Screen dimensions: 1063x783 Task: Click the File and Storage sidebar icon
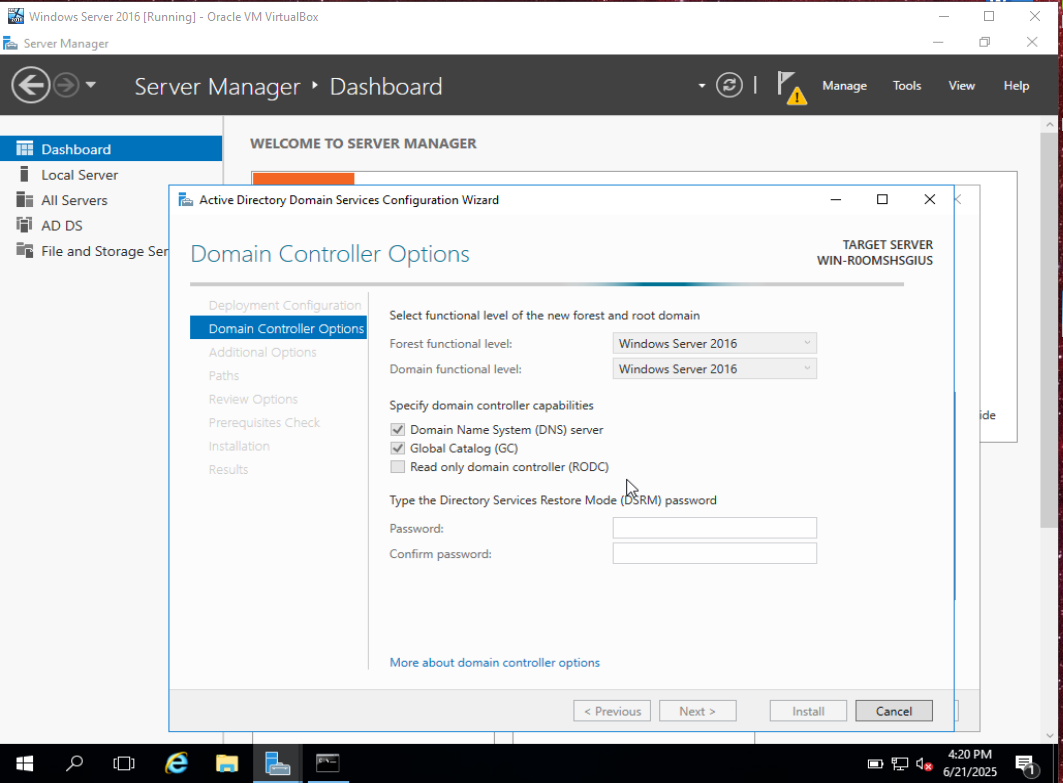(24, 250)
